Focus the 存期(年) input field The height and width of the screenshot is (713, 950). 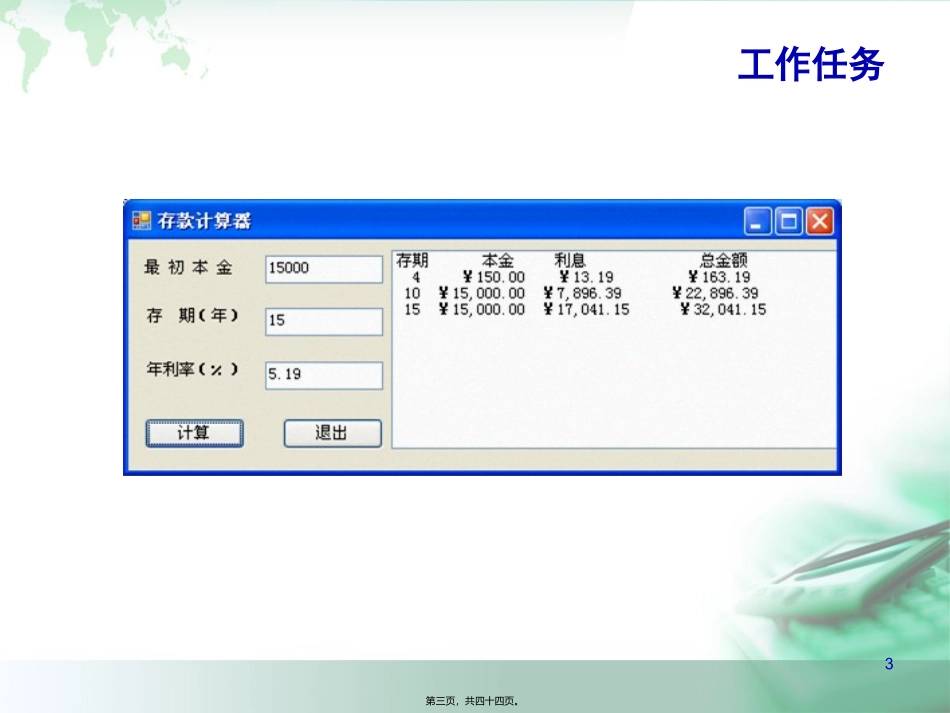click(324, 321)
